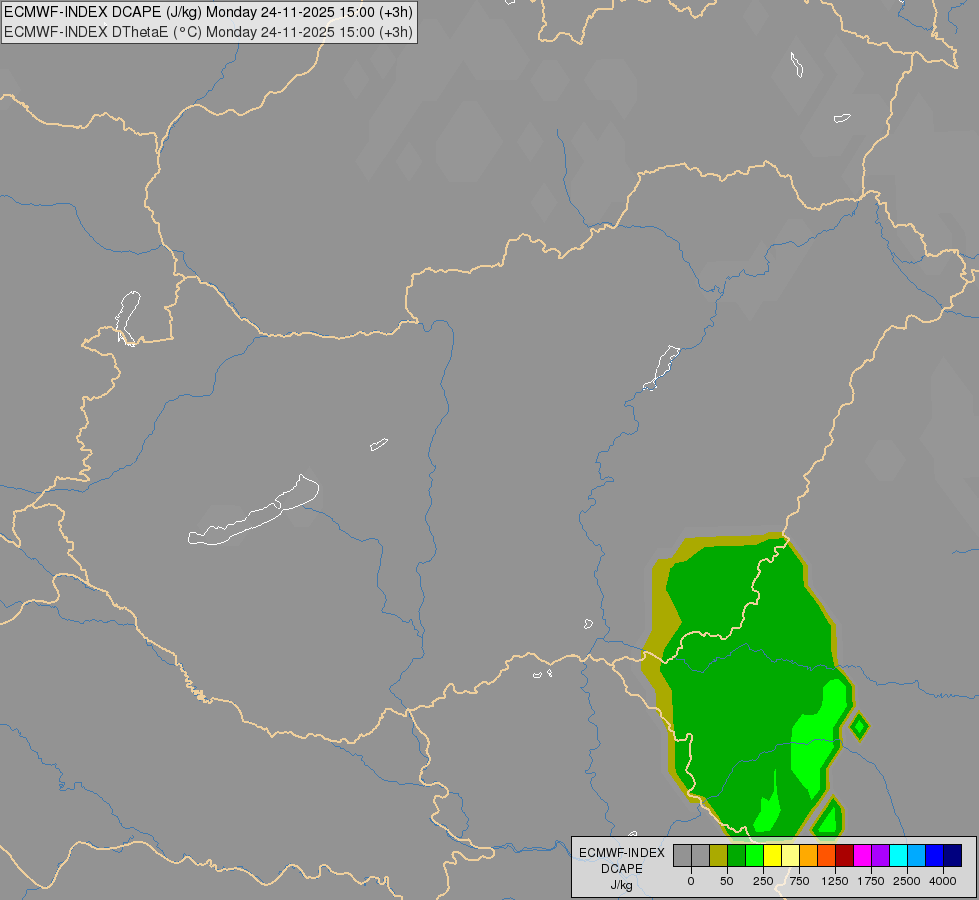Click the legend value 0

[691, 881]
